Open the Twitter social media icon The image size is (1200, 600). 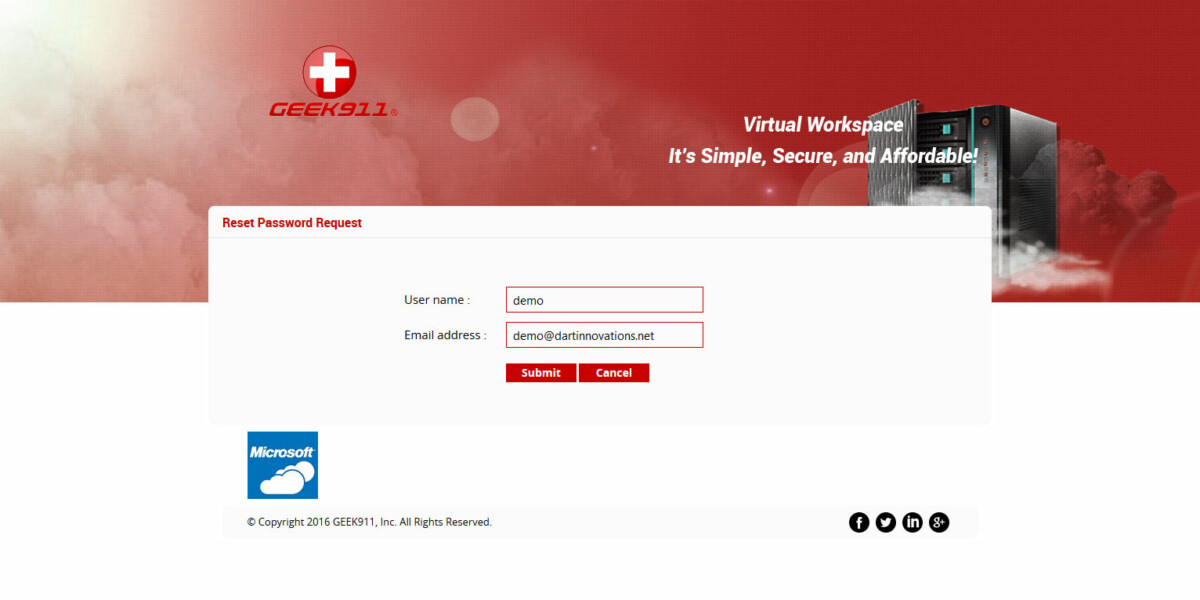886,521
